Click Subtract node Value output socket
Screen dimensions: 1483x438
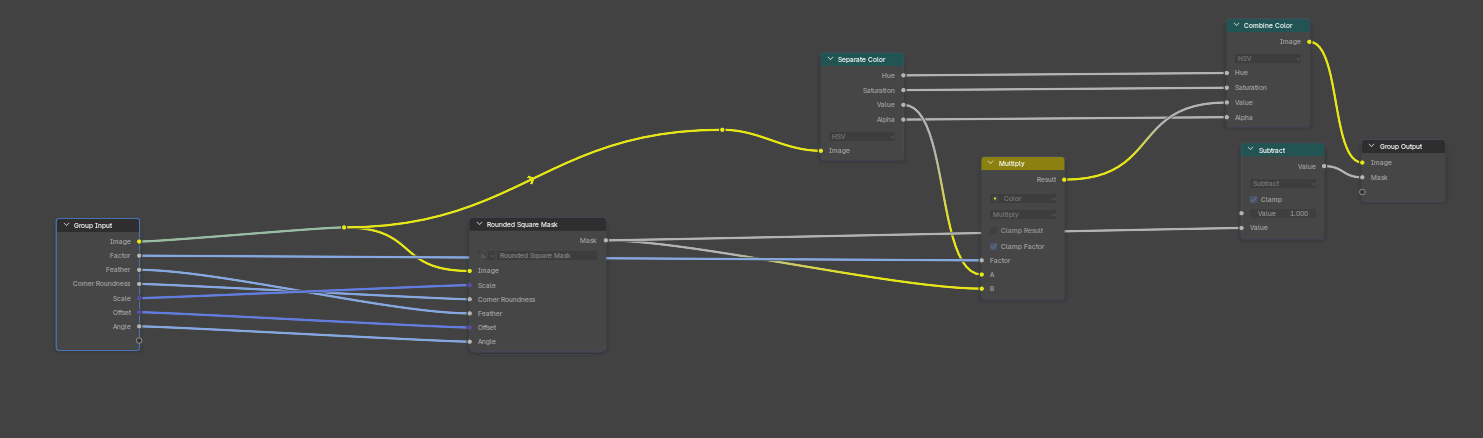tap(1324, 166)
